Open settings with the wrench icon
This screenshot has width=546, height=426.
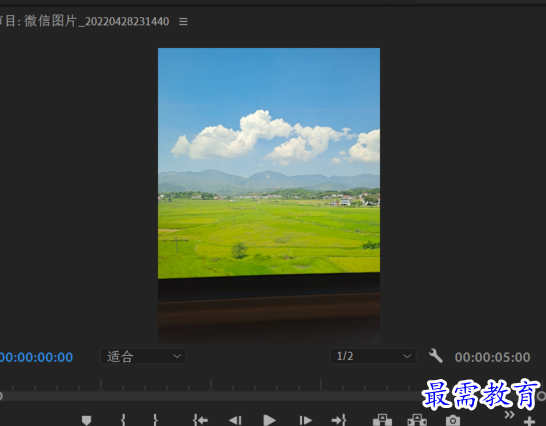point(435,356)
